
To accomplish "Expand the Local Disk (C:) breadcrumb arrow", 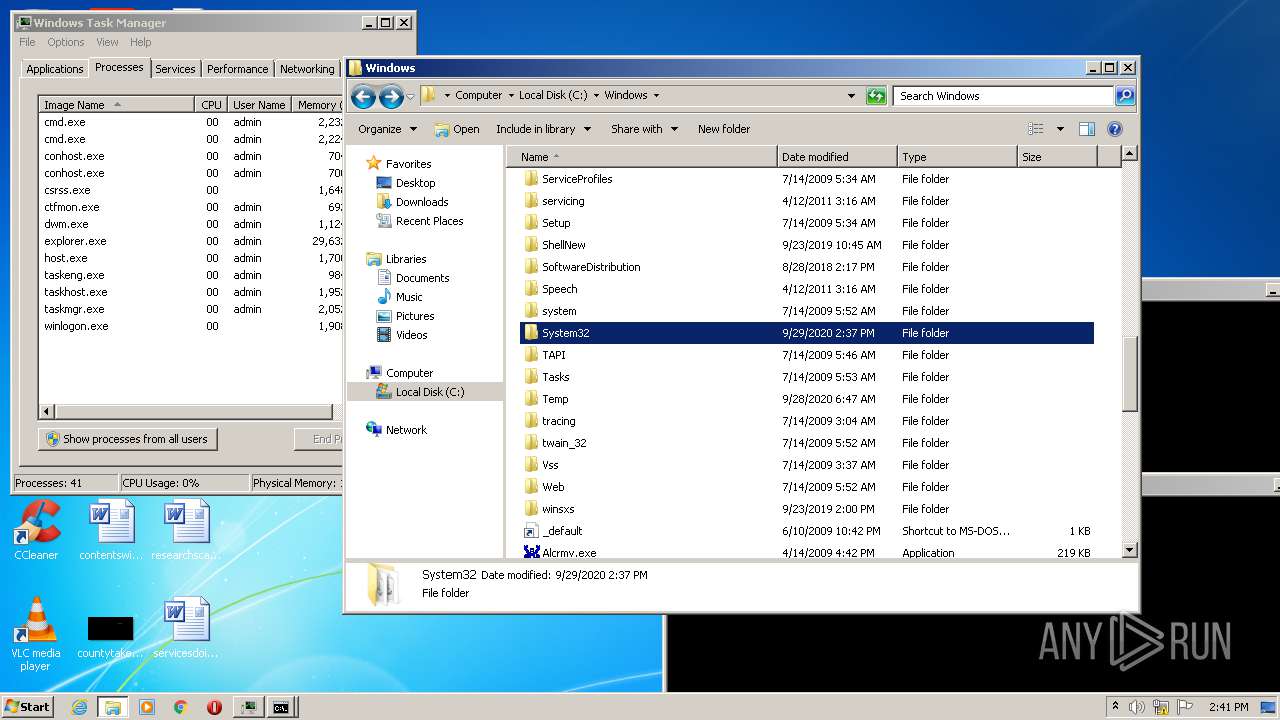I will [596, 96].
